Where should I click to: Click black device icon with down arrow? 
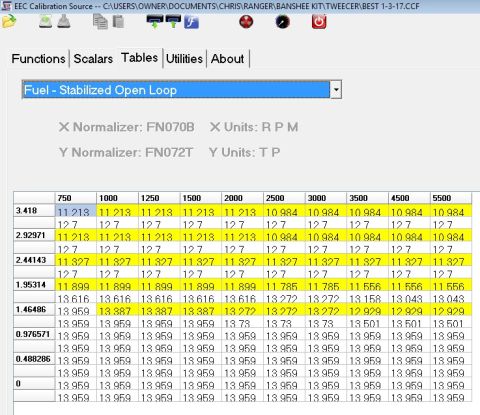pyautogui.click(x=155, y=22)
